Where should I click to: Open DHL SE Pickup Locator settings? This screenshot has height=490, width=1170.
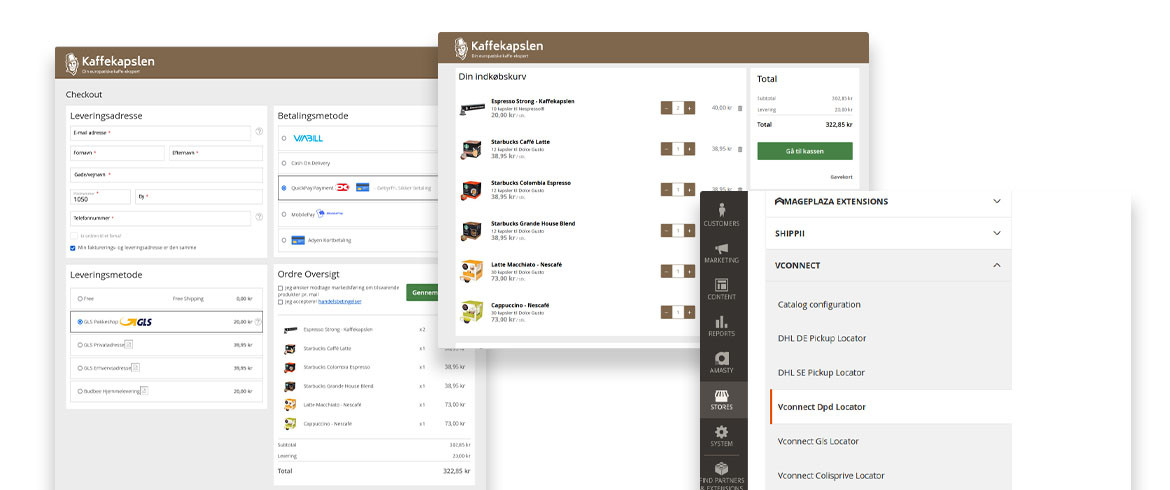(x=821, y=373)
